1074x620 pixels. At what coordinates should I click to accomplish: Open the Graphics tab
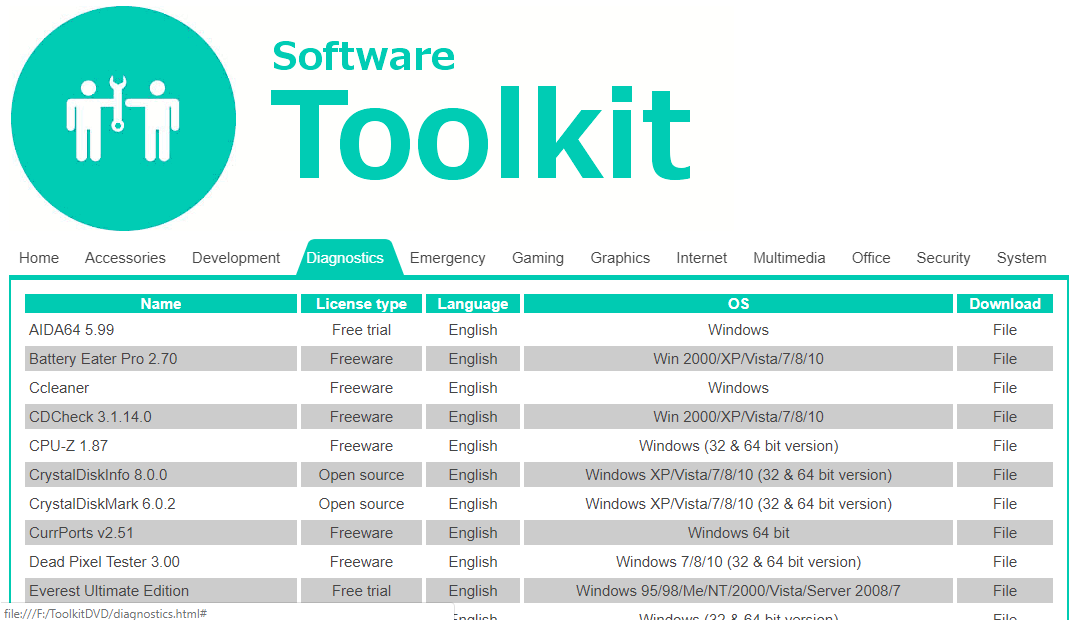coord(620,258)
